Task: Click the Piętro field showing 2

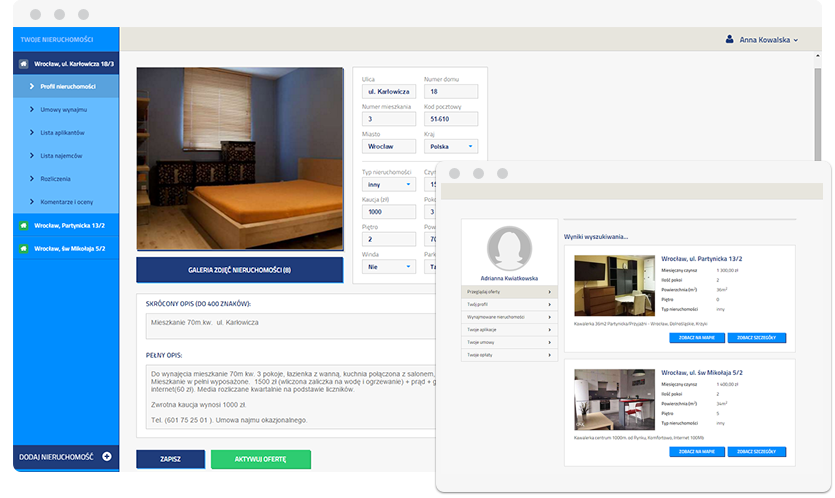Action: pos(389,239)
